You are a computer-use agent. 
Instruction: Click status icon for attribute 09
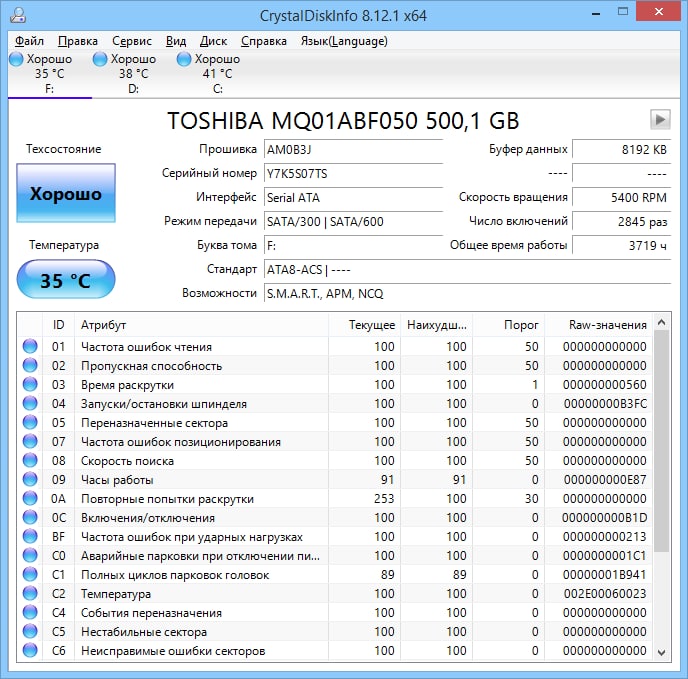30,479
